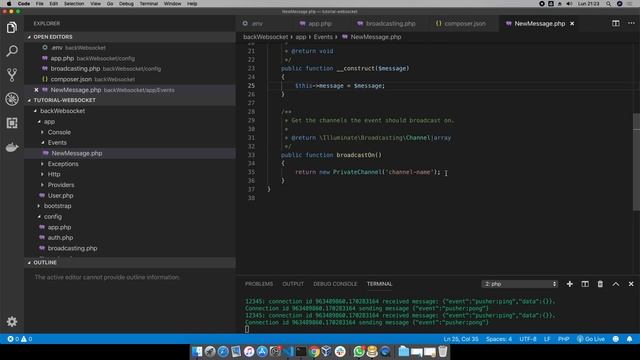Viewport: 640px width, 360px height.
Task: Open the Terminal menu in menu bar
Action: click(149, 4)
